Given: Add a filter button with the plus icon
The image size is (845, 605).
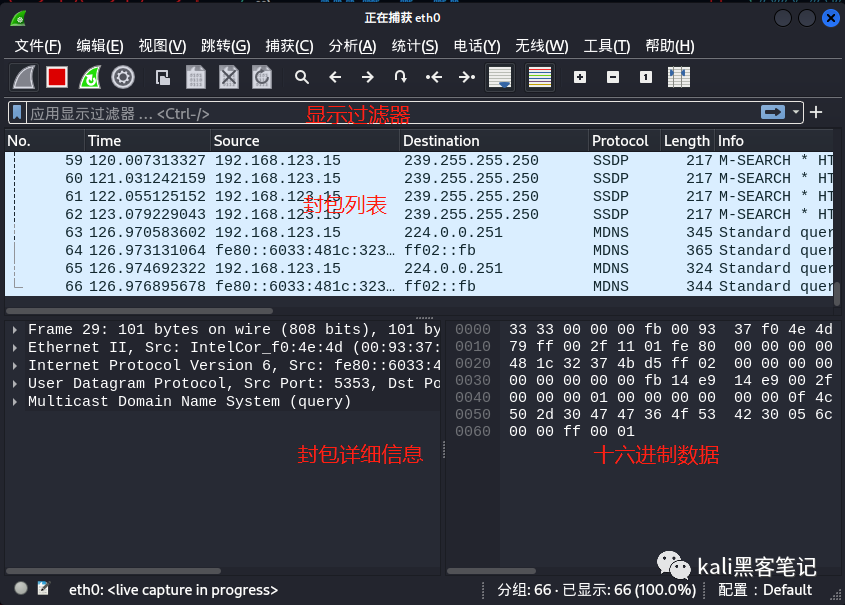Looking at the screenshot, I should click(x=816, y=112).
